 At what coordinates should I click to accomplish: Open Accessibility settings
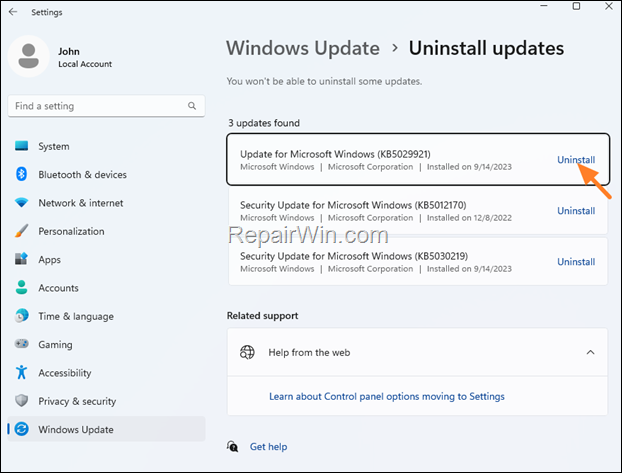(106, 373)
